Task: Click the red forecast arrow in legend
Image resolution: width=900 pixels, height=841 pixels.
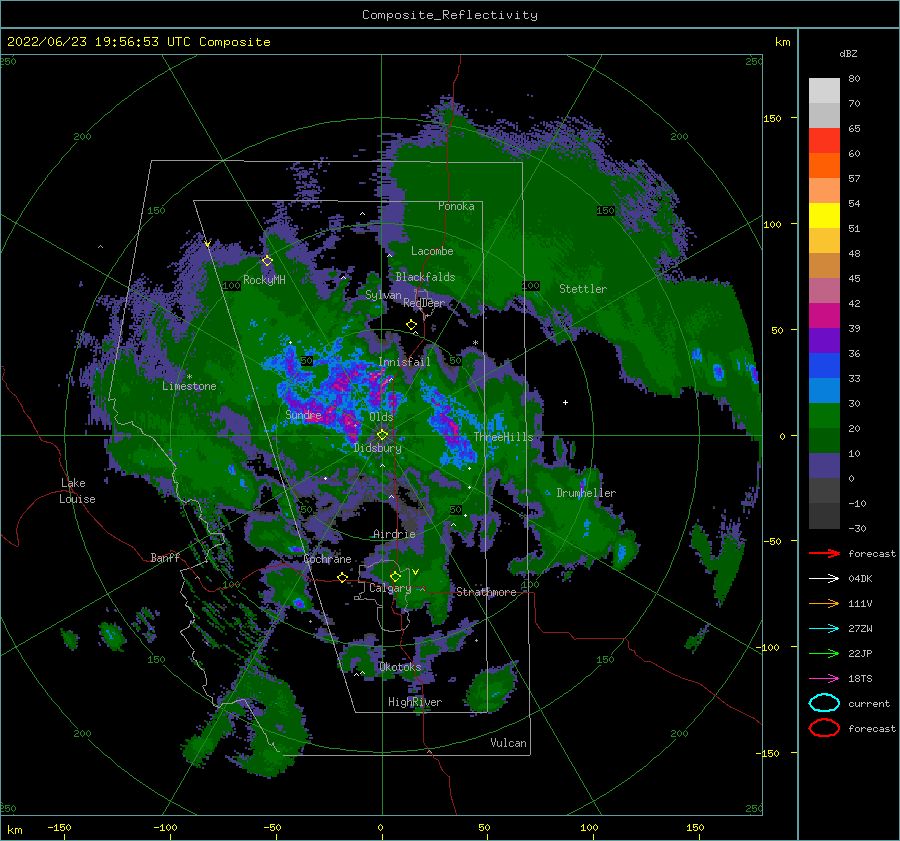Action: (824, 553)
